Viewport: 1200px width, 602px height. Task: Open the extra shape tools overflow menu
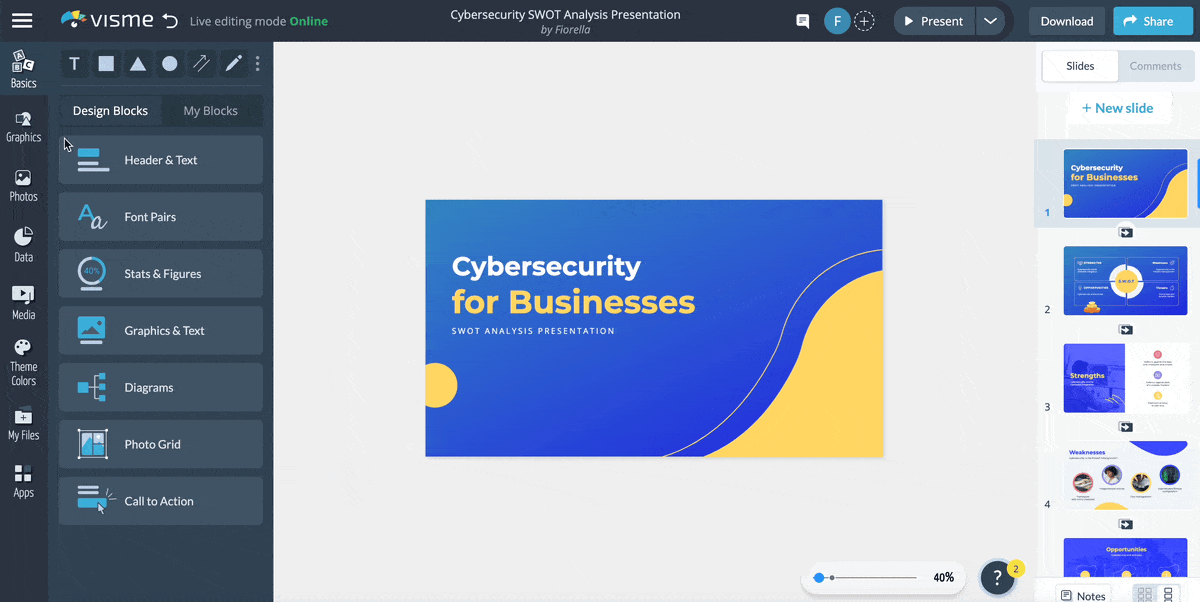(257, 63)
